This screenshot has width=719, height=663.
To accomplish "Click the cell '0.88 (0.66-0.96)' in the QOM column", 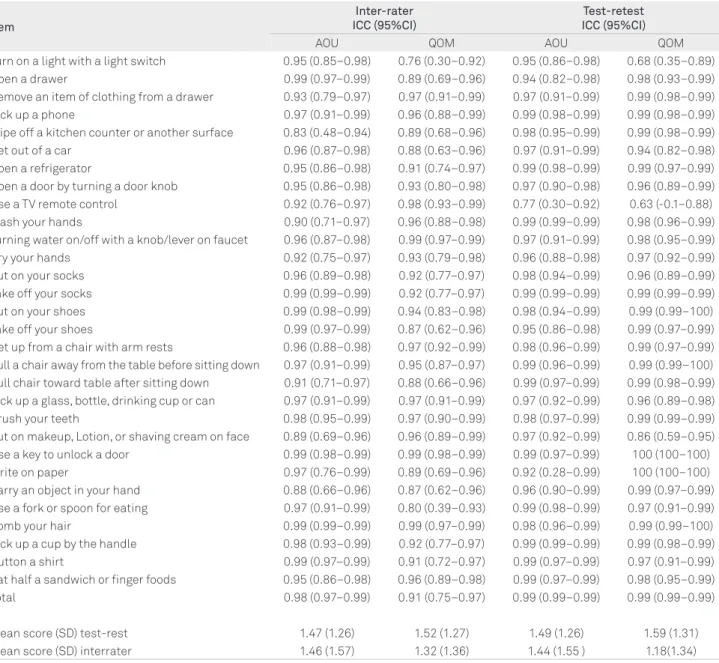I will tap(442, 383).
